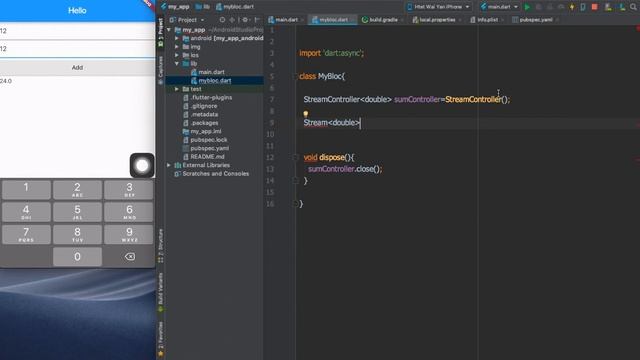Switch to the main.dart editor tab
This screenshot has height=360, width=640.
coord(286,20)
